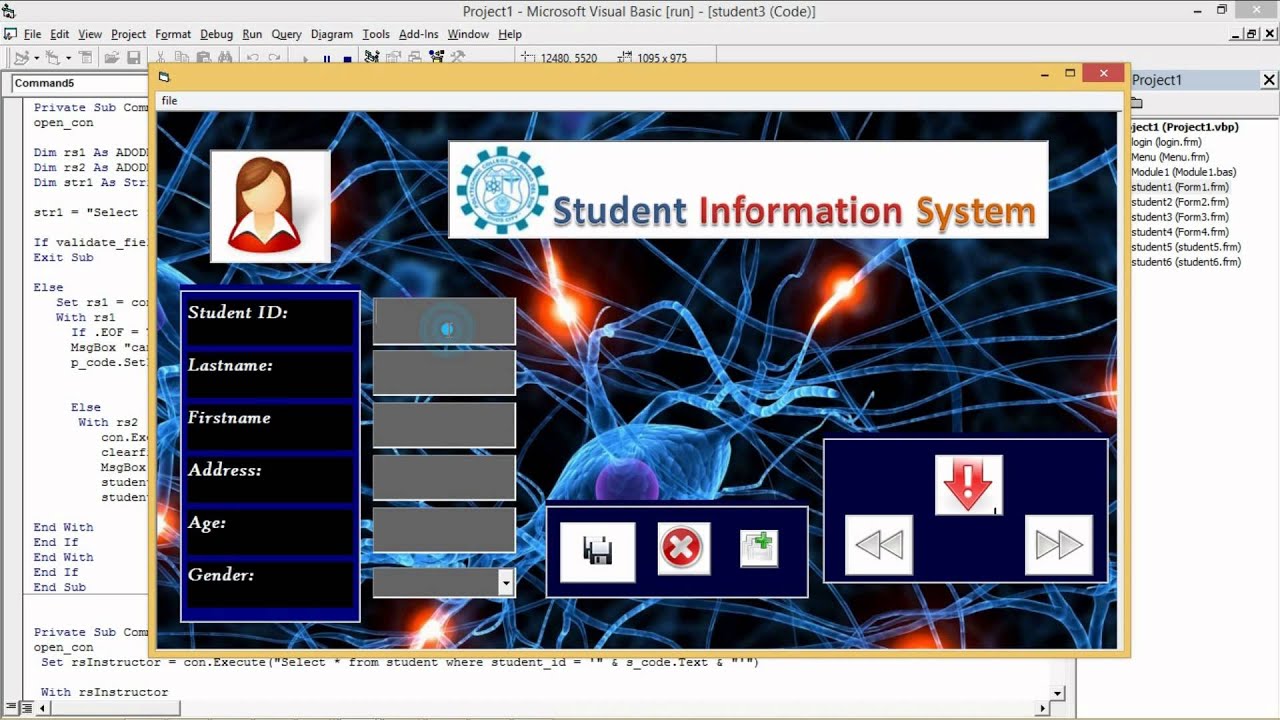This screenshot has height=720, width=1280.
Task: Click the floppy disk save button on the form
Action: click(x=597, y=552)
